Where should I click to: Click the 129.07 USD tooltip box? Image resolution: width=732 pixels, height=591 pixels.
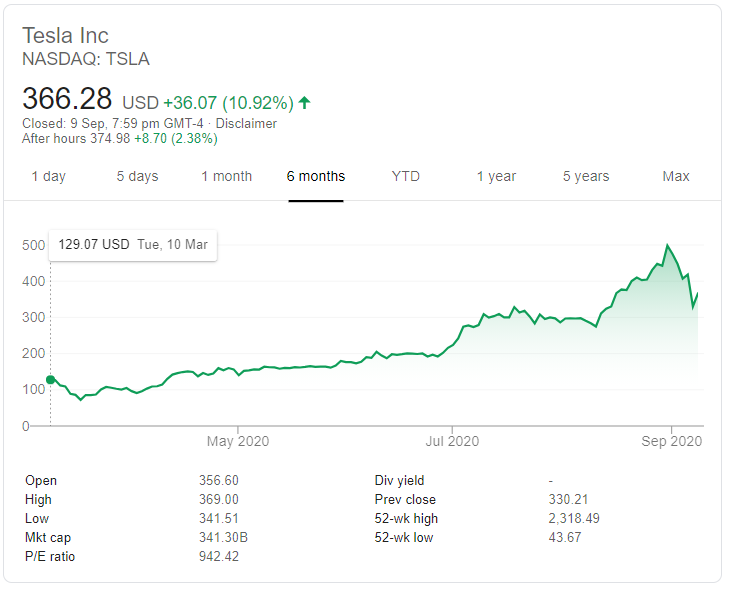click(x=133, y=245)
